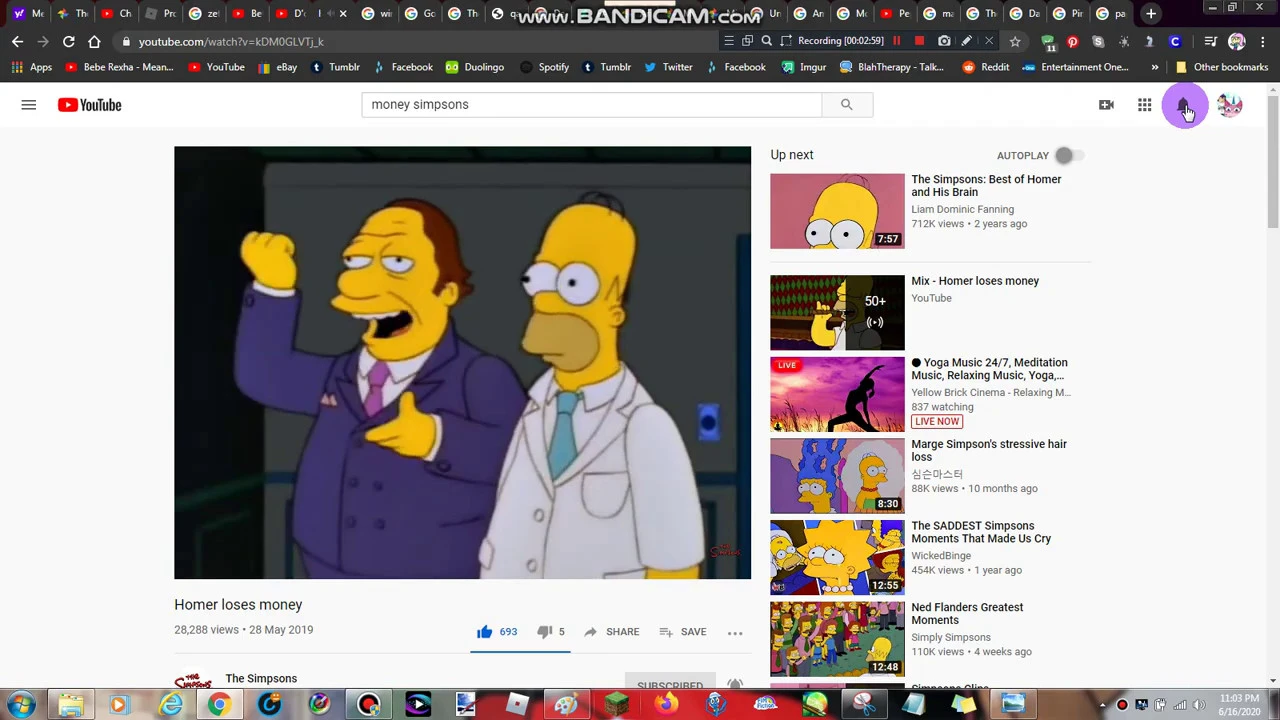
Task: Click The Simpsons channel avatar
Action: [x=193, y=681]
